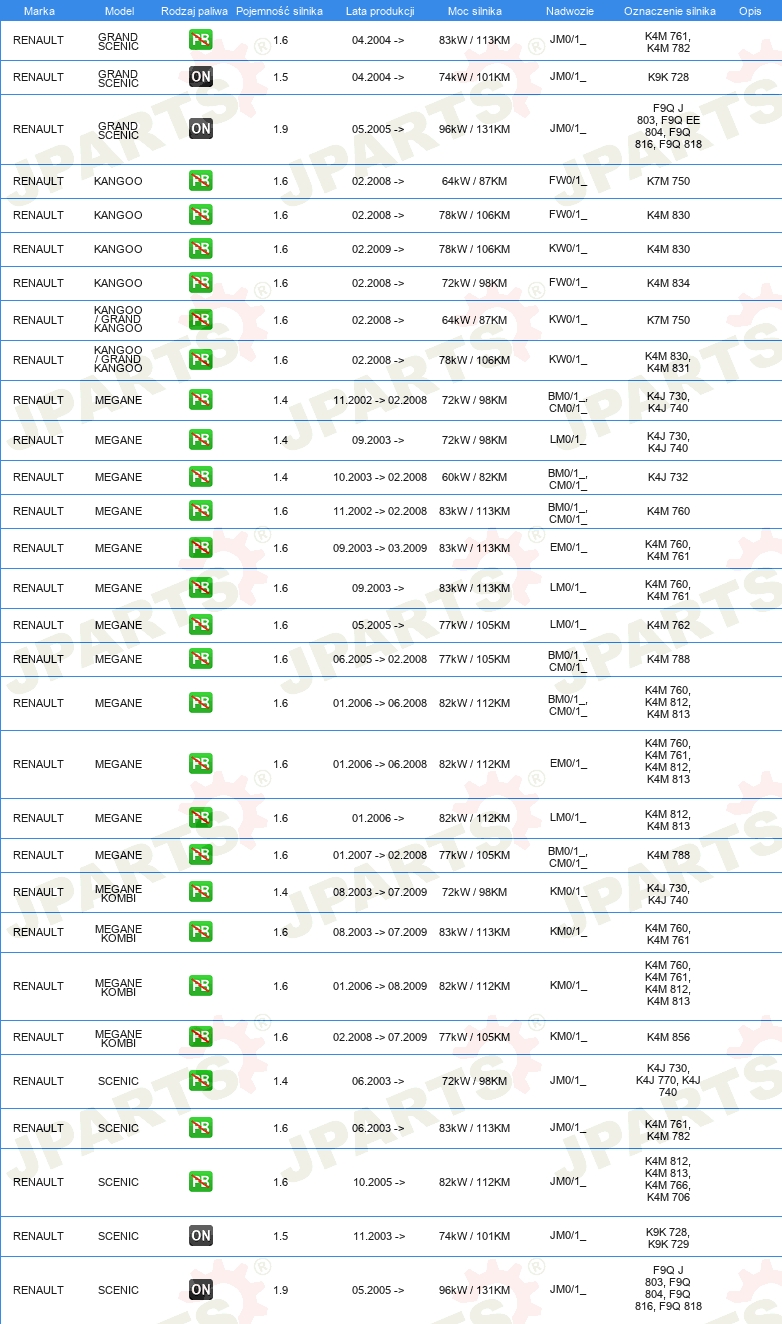Click the 09.2003 -> 03.2009 date cell
This screenshot has width=782, height=1324.
pyautogui.click(x=380, y=548)
